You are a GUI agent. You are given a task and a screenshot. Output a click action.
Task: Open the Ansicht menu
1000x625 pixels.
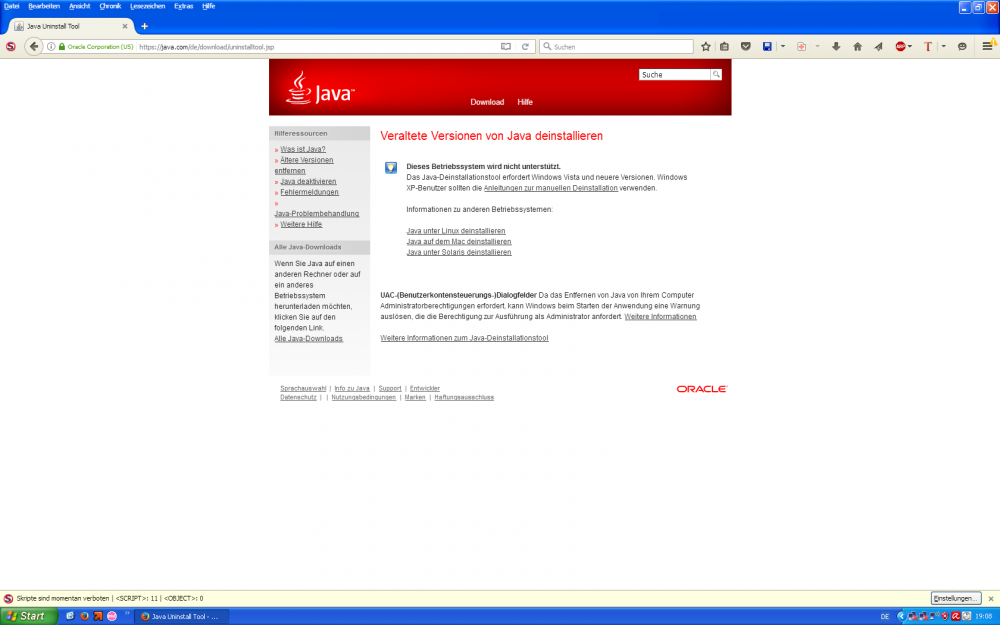pos(80,6)
